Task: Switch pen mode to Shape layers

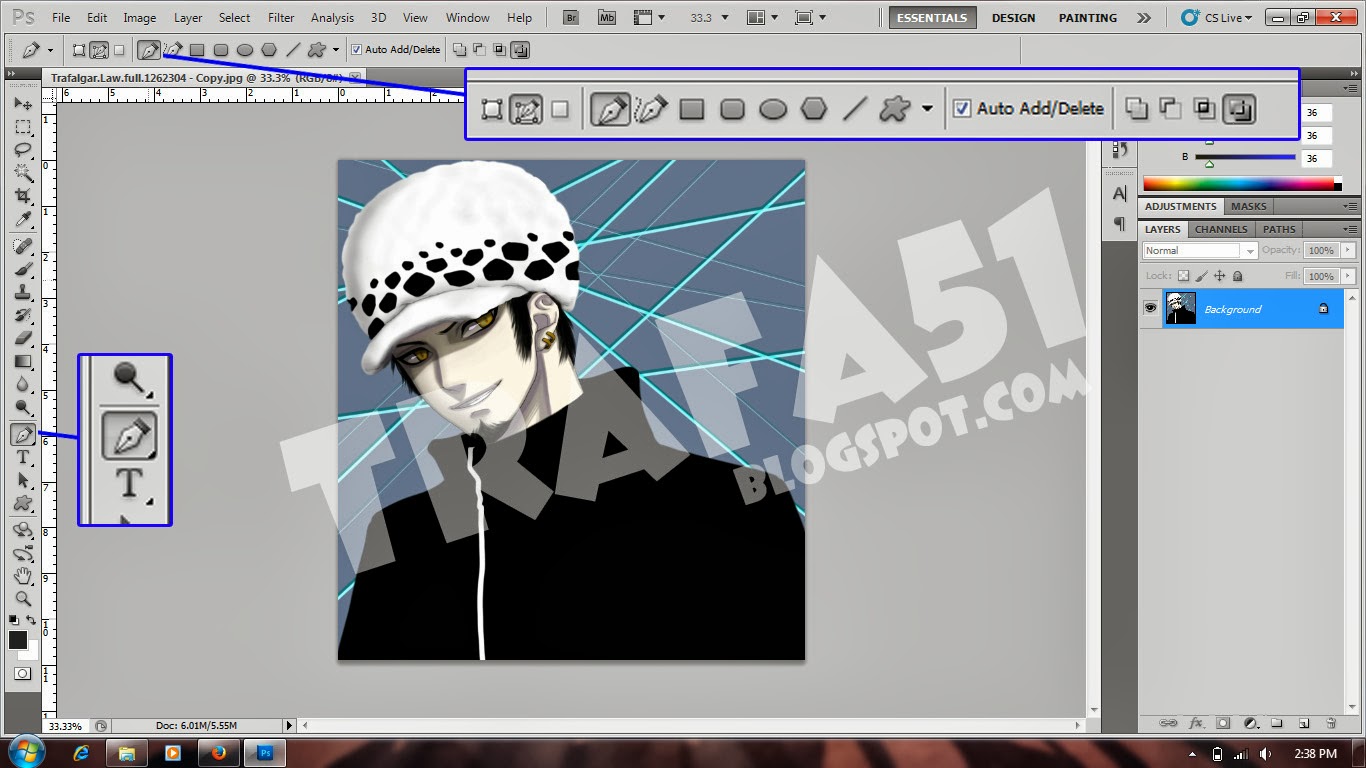Action: point(79,50)
